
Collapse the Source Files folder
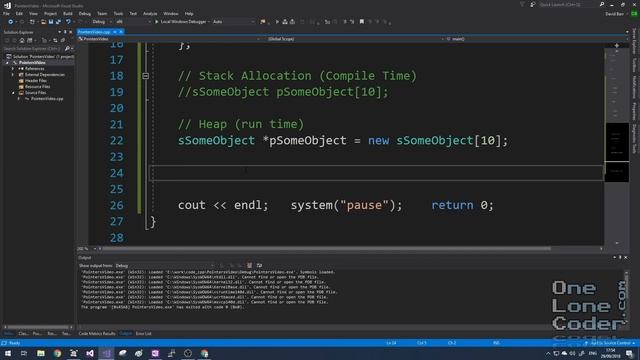[13, 93]
